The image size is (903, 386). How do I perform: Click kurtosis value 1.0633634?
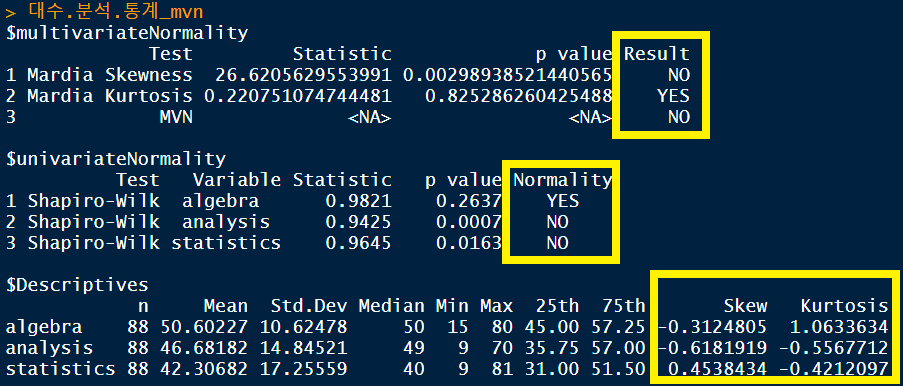[x=839, y=327]
